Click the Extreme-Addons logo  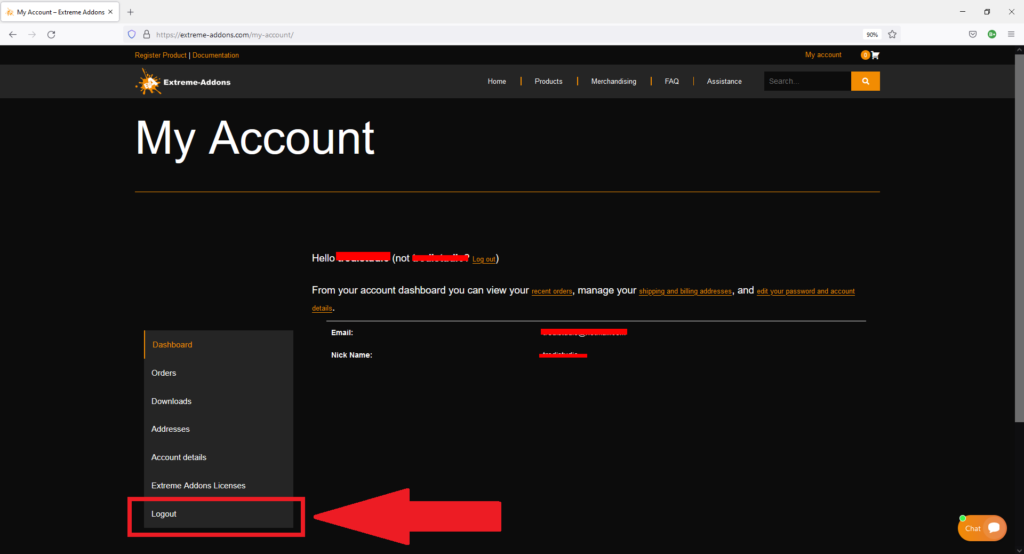point(183,82)
